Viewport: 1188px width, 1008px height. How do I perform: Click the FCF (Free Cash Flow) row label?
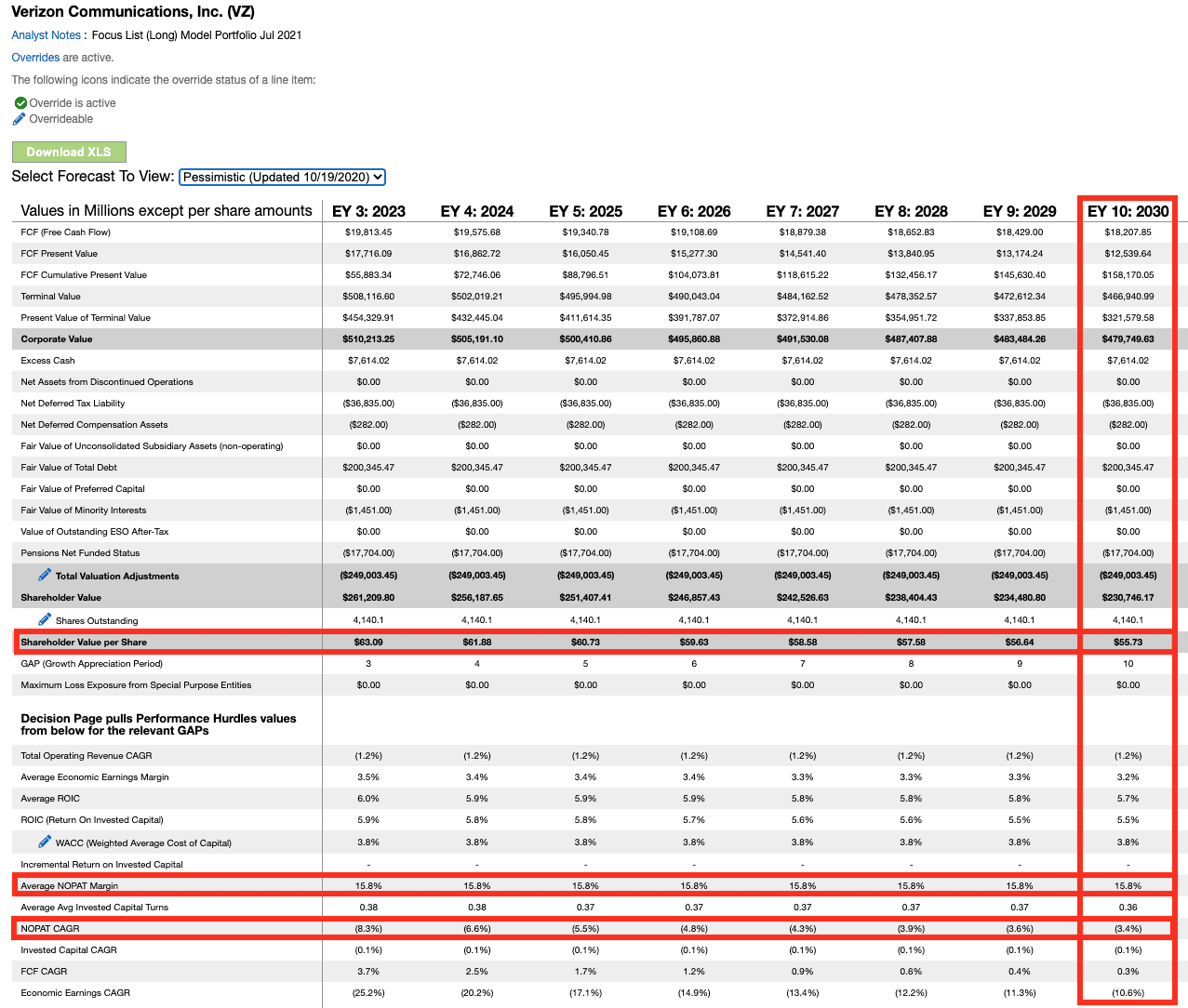[66, 232]
